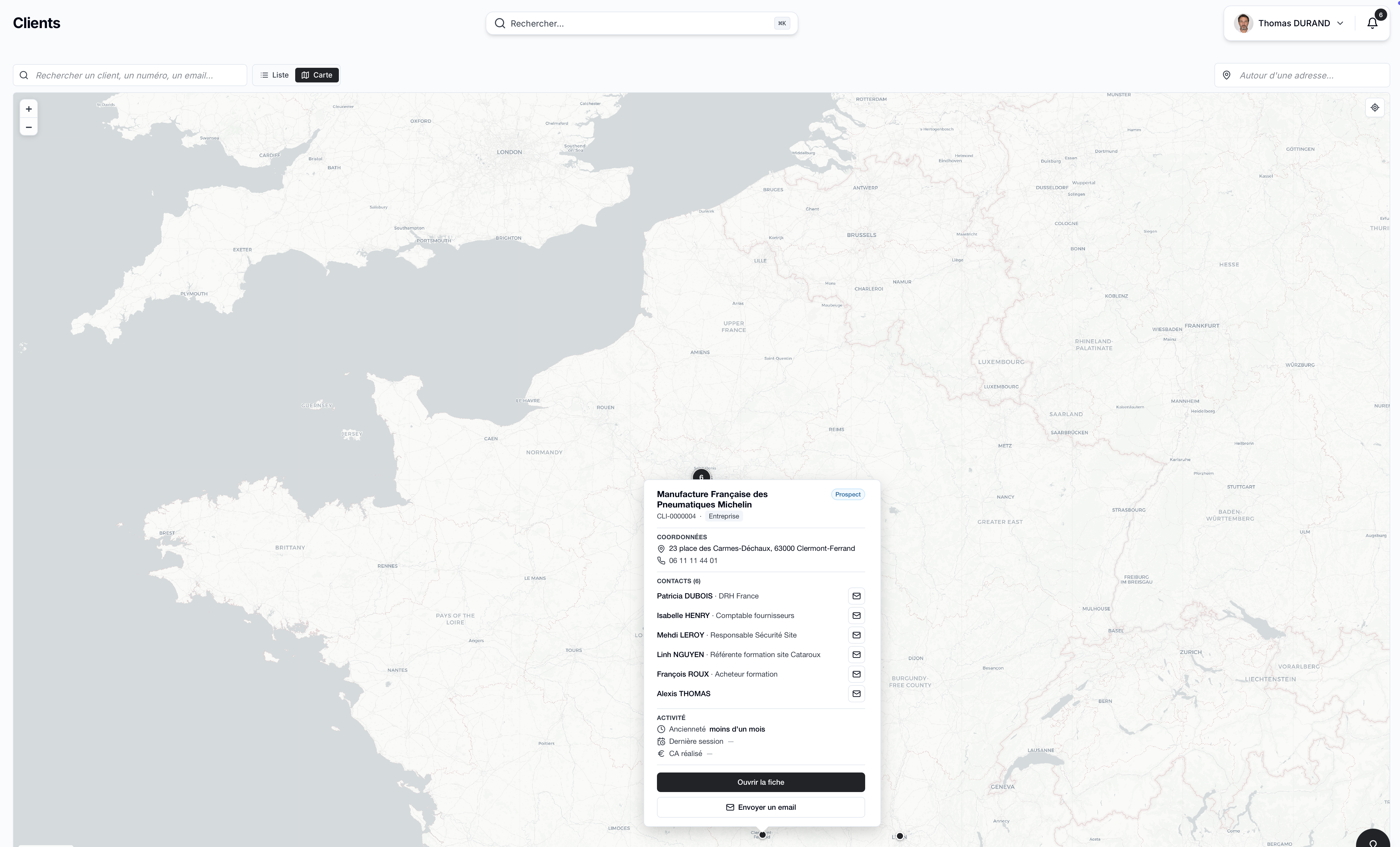Image resolution: width=1400 pixels, height=847 pixels.
Task: Email Mehdi LEROY via envelope icon
Action: (856, 635)
